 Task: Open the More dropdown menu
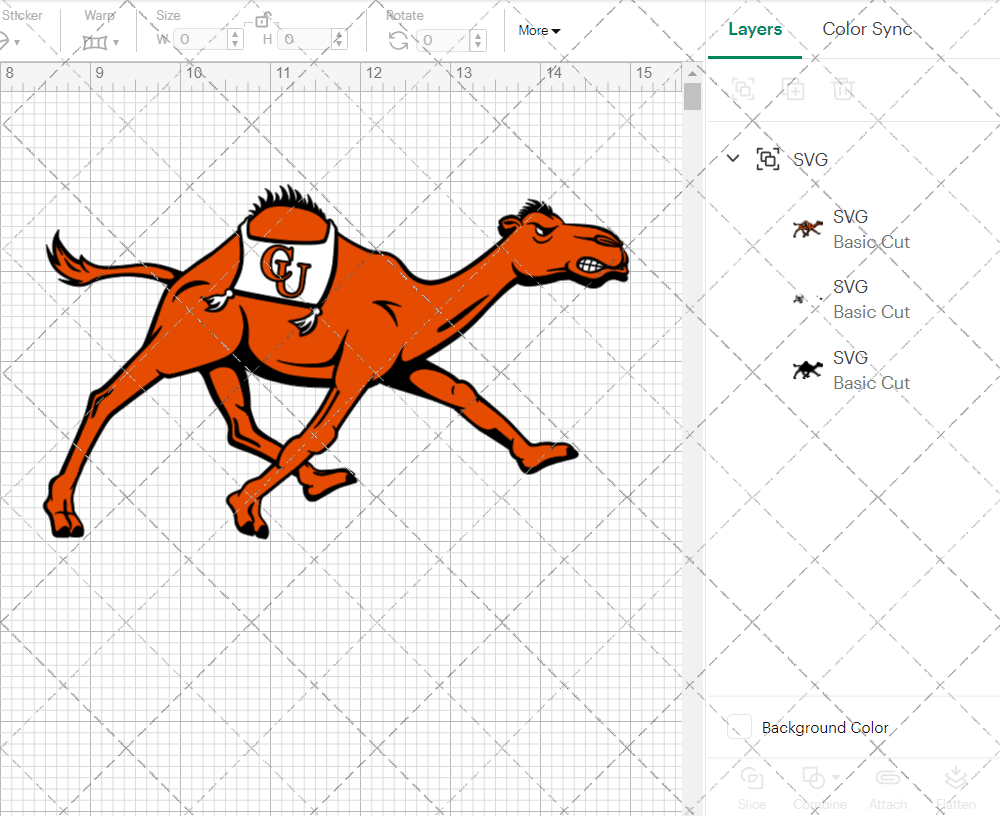[538, 30]
